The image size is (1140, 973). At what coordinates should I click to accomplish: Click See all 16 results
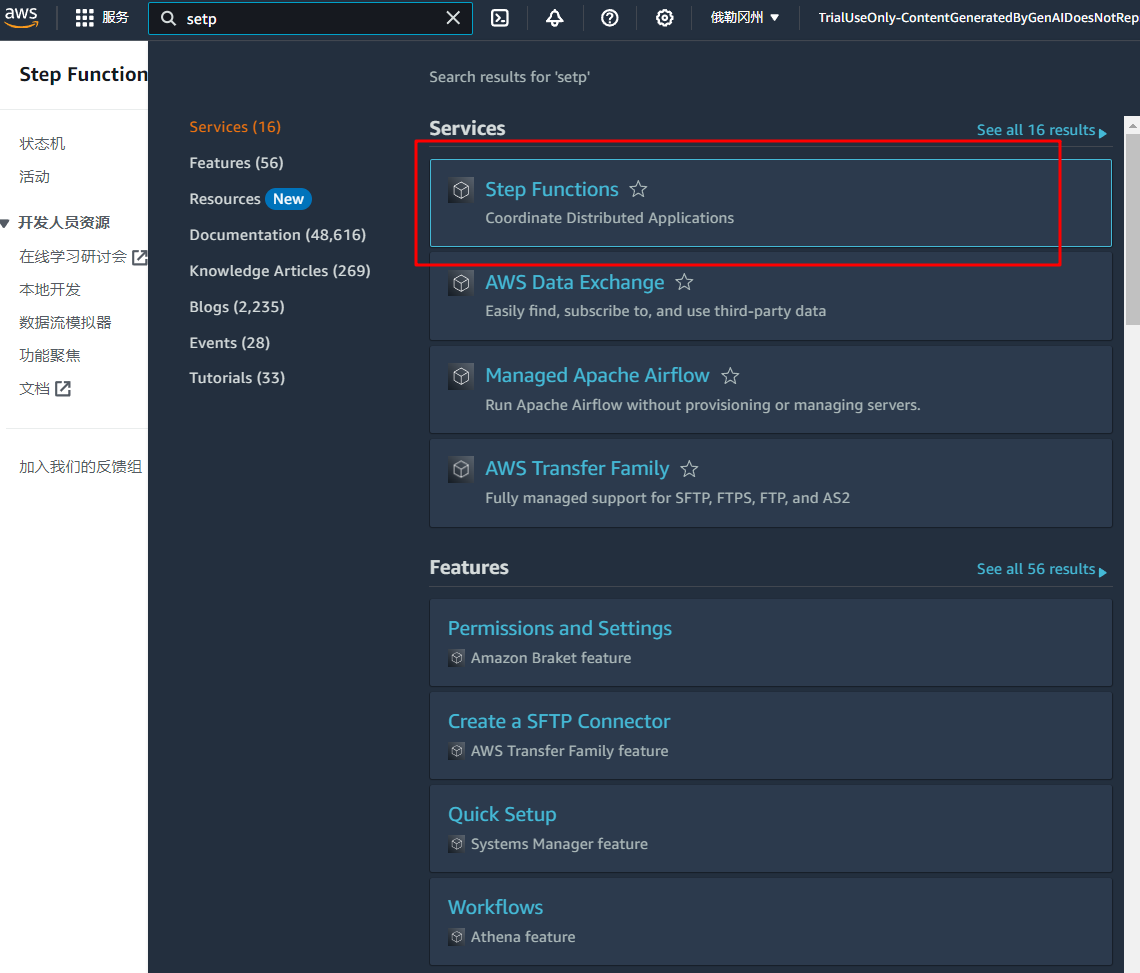pyautogui.click(x=1041, y=130)
